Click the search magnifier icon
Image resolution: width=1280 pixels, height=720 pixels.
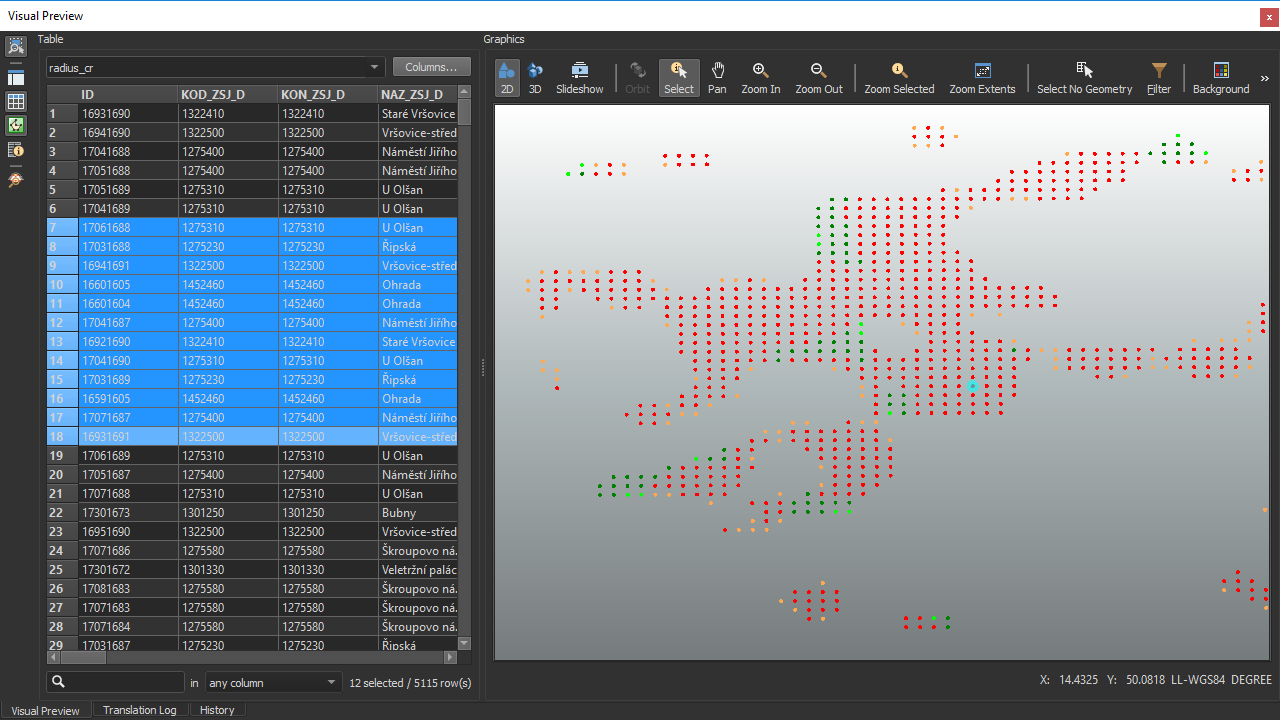click(58, 682)
